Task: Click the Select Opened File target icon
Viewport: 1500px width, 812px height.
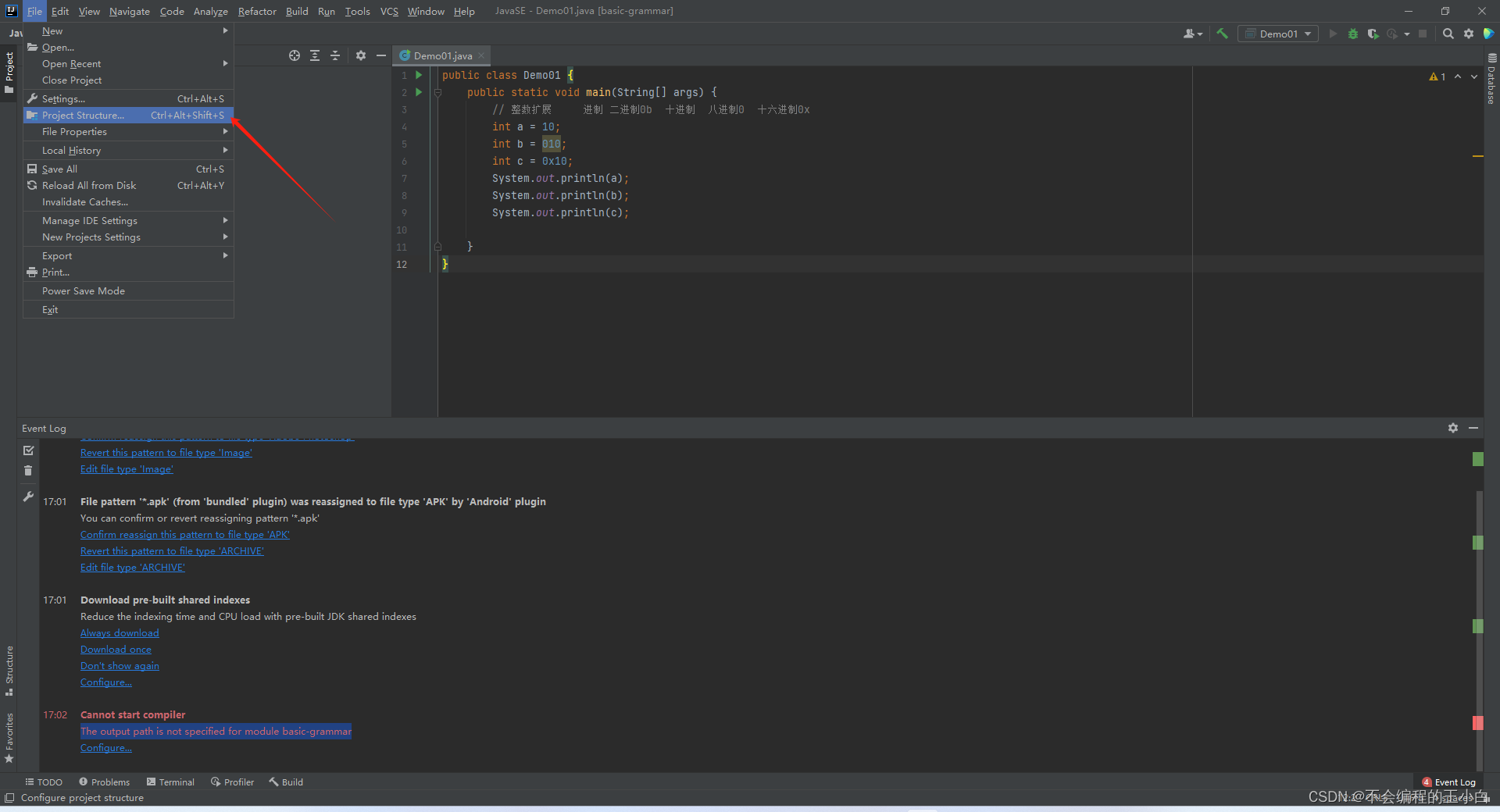Action: [x=295, y=55]
